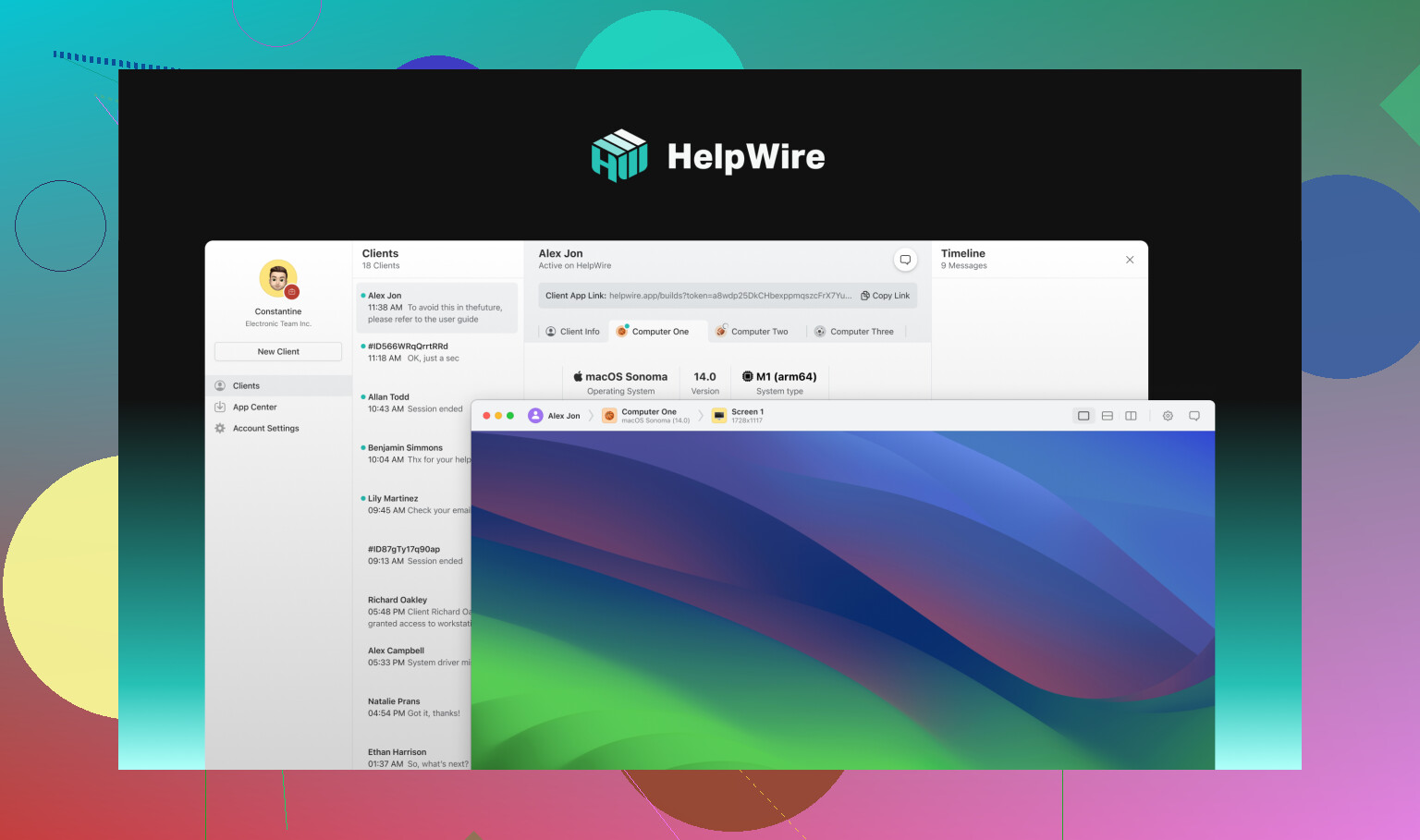Viewport: 1420px width, 840px height.
Task: Copy the client app link
Action: pyautogui.click(x=885, y=296)
